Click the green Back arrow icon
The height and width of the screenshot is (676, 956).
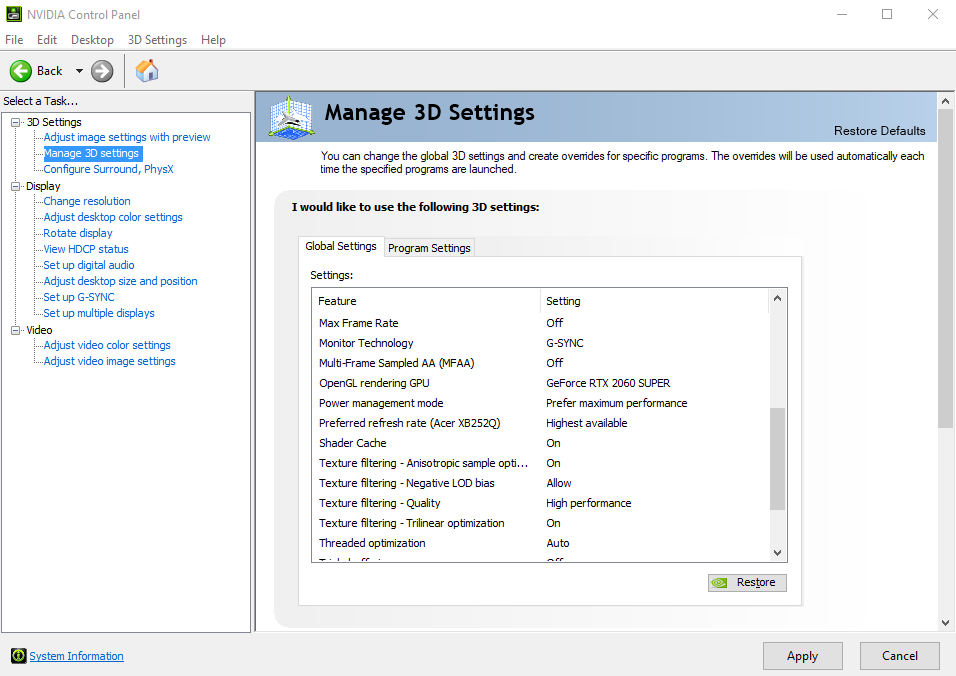click(x=21, y=71)
